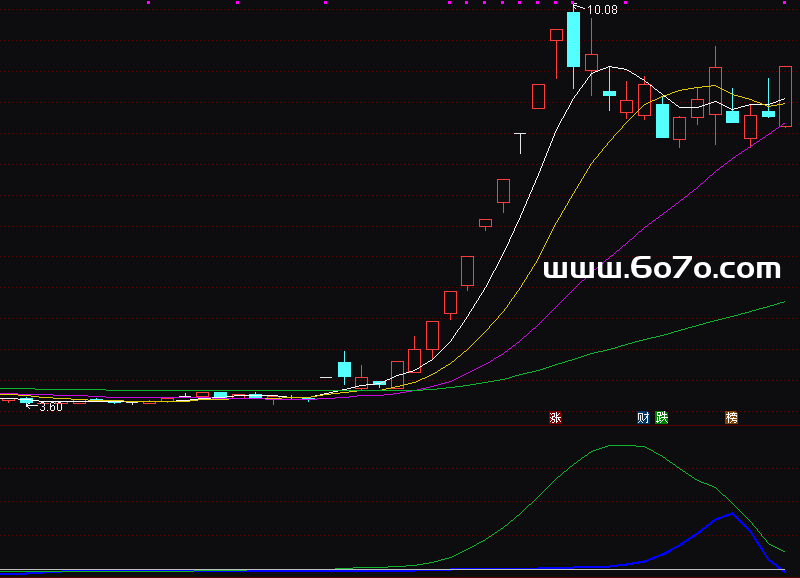Select the tall cyan candlestick at the peak
Screen dimensions: 800x578
pos(573,40)
